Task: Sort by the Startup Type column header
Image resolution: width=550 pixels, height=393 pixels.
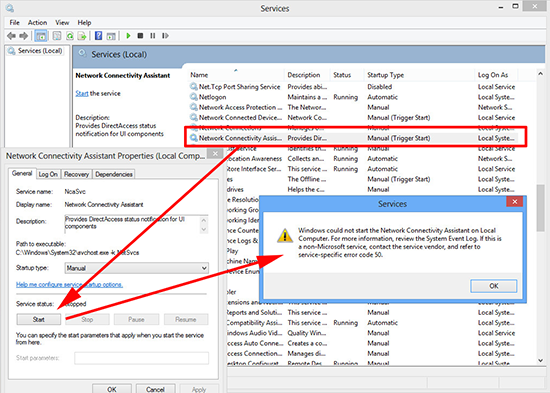Action: pyautogui.click(x=385, y=75)
